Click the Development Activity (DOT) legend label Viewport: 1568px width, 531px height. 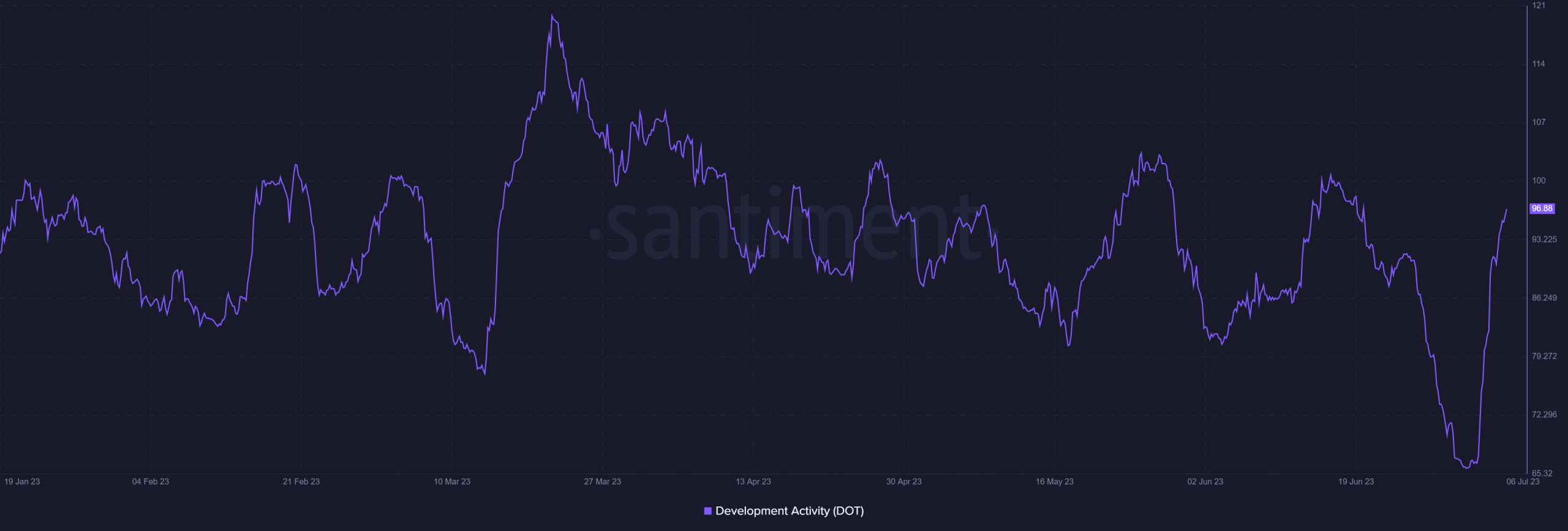790,511
